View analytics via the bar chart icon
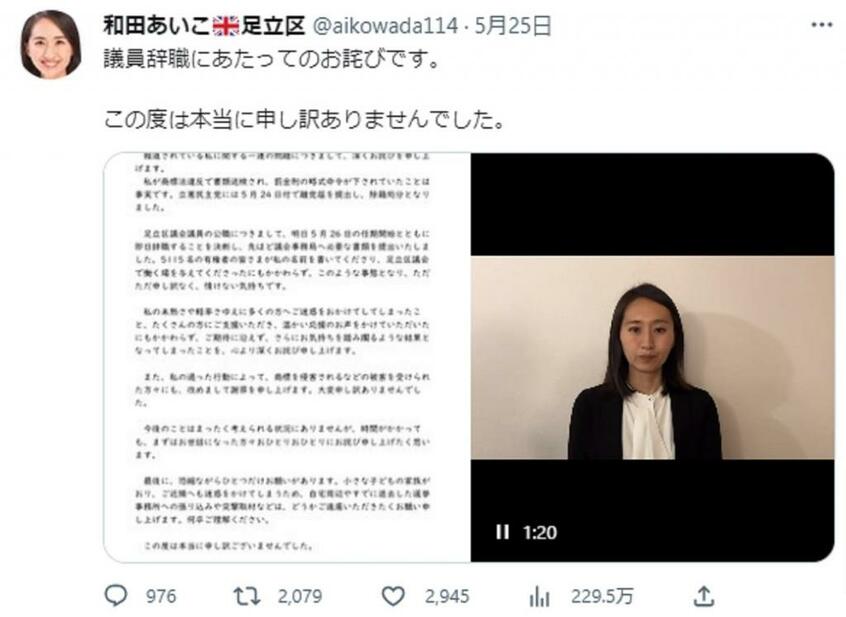The image size is (846, 617). (539, 597)
